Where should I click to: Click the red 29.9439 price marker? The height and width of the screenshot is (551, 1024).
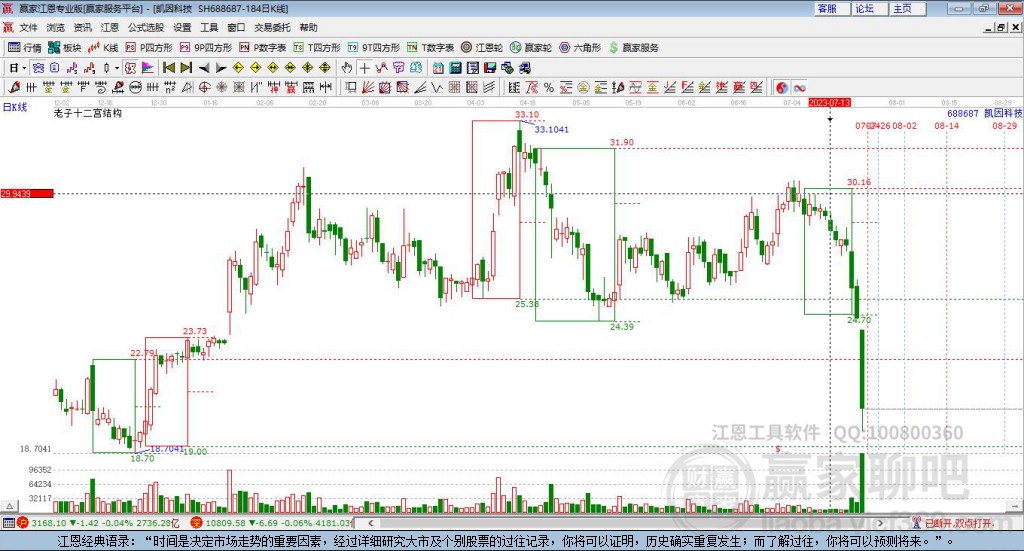click(x=27, y=193)
